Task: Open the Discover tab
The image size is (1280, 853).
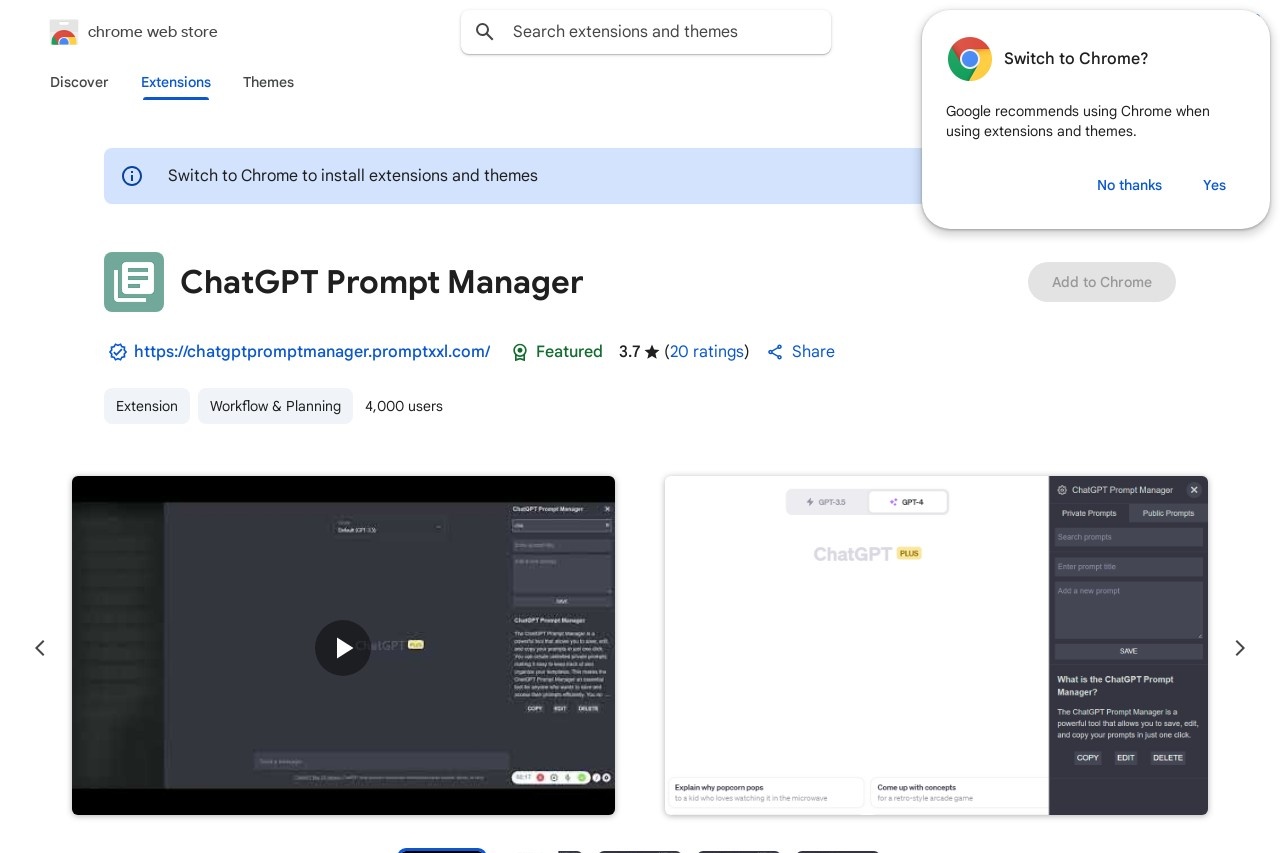Action: tap(79, 82)
